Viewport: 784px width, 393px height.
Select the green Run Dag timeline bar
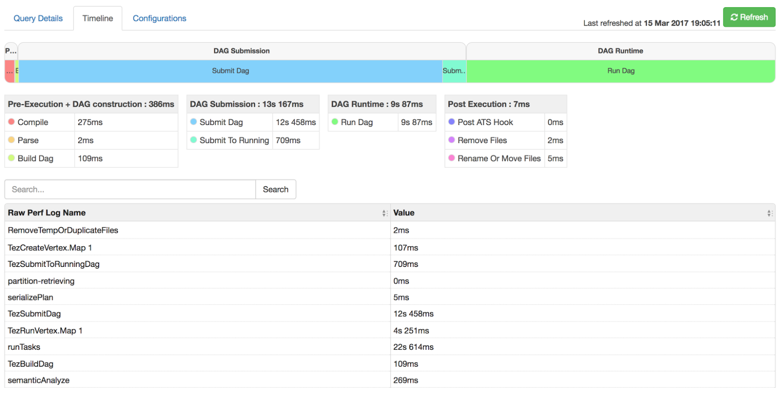(621, 71)
